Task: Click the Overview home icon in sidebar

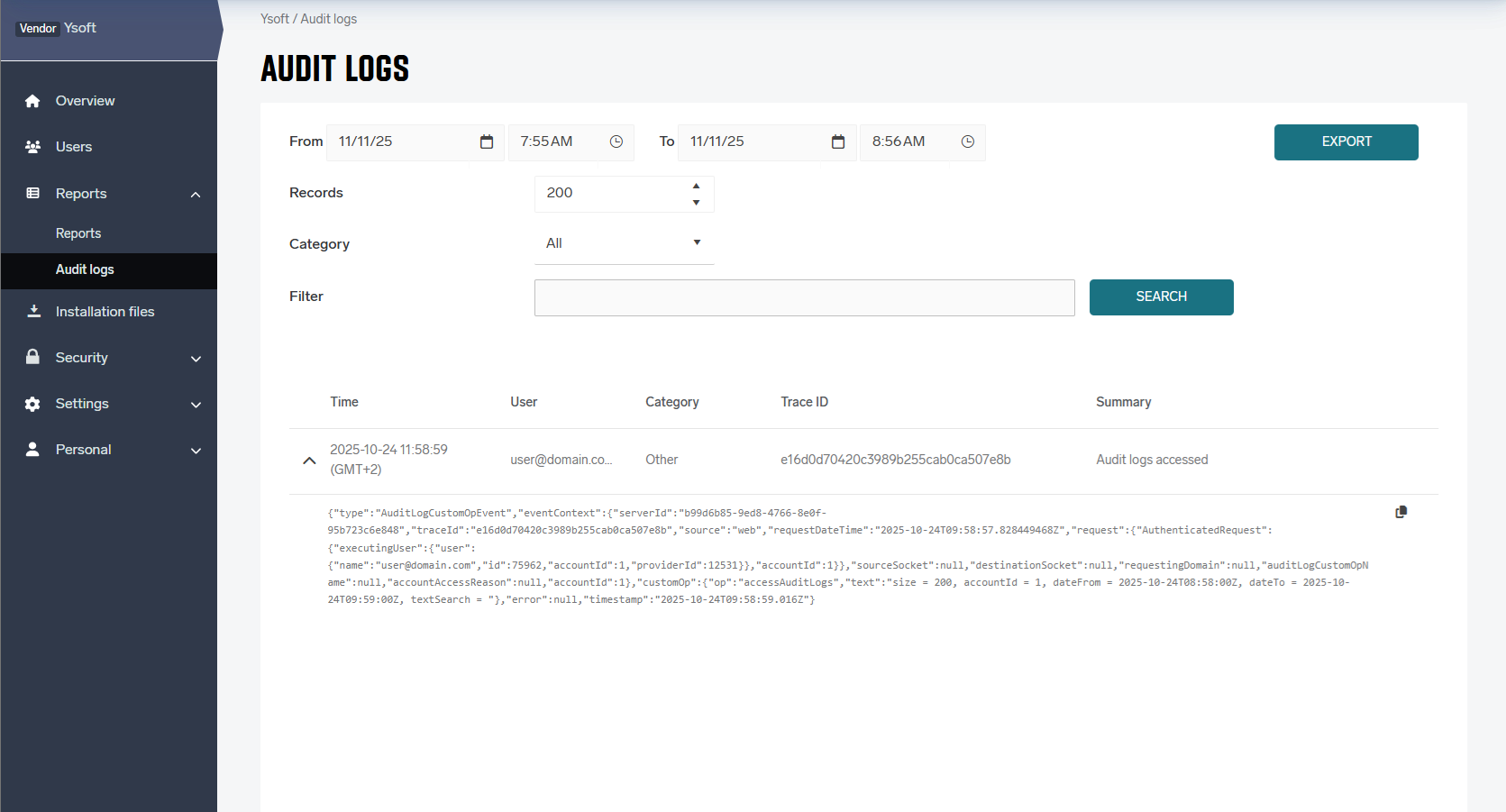Action: 33,101
